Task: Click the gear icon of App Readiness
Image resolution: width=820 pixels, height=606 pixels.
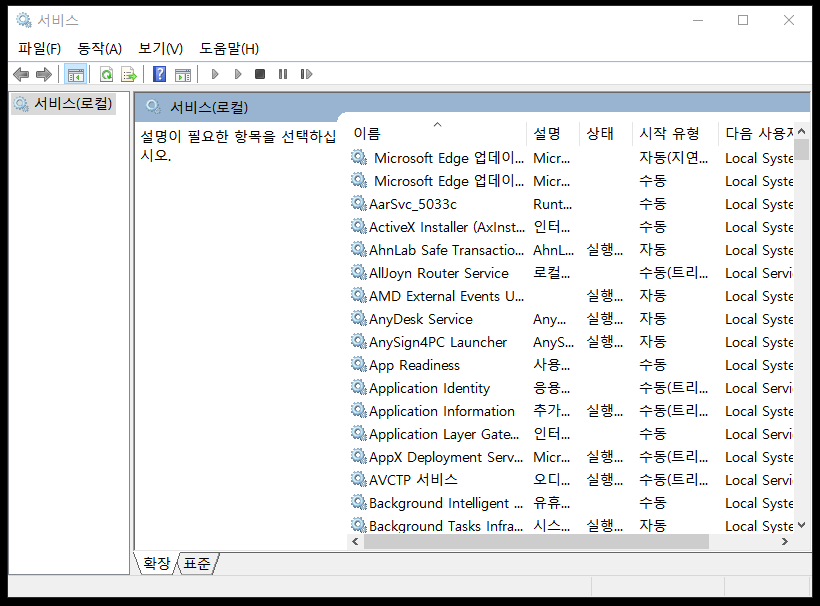Action: [x=359, y=364]
